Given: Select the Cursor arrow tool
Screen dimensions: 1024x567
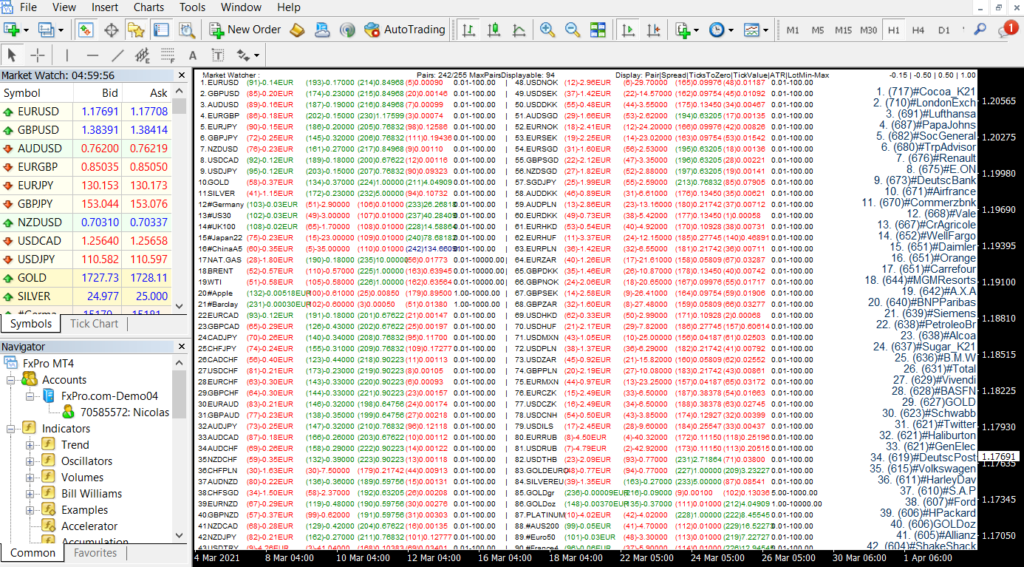Looking at the screenshot, I should coord(12,55).
